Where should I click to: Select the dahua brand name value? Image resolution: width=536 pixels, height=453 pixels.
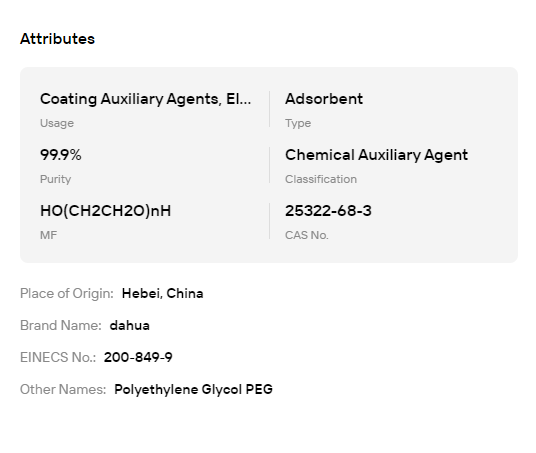pyautogui.click(x=130, y=325)
